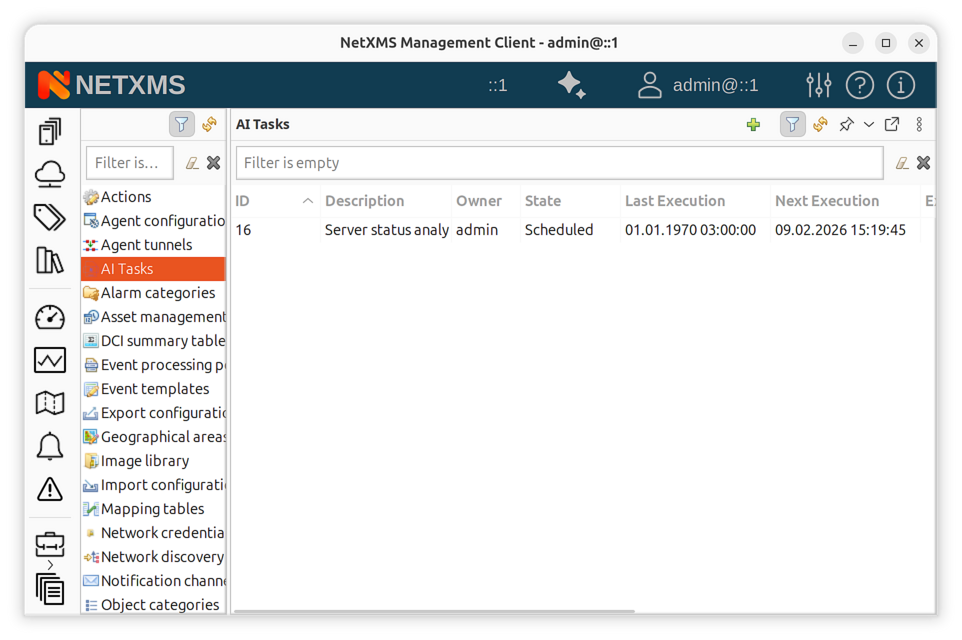This screenshot has height=640, width=962.
Task: Click the admin@::1 user menu
Action: click(698, 85)
